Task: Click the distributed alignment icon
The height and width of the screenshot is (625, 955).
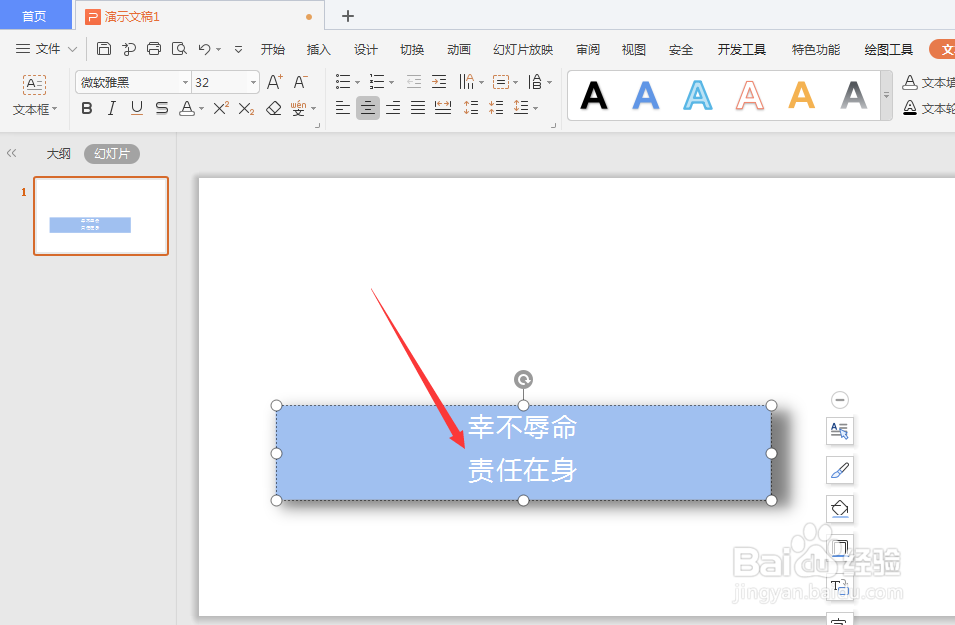Action: click(443, 108)
